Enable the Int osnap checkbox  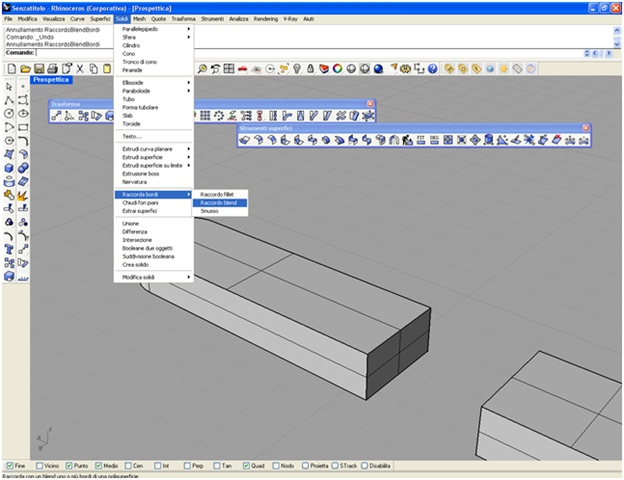[x=158, y=466]
